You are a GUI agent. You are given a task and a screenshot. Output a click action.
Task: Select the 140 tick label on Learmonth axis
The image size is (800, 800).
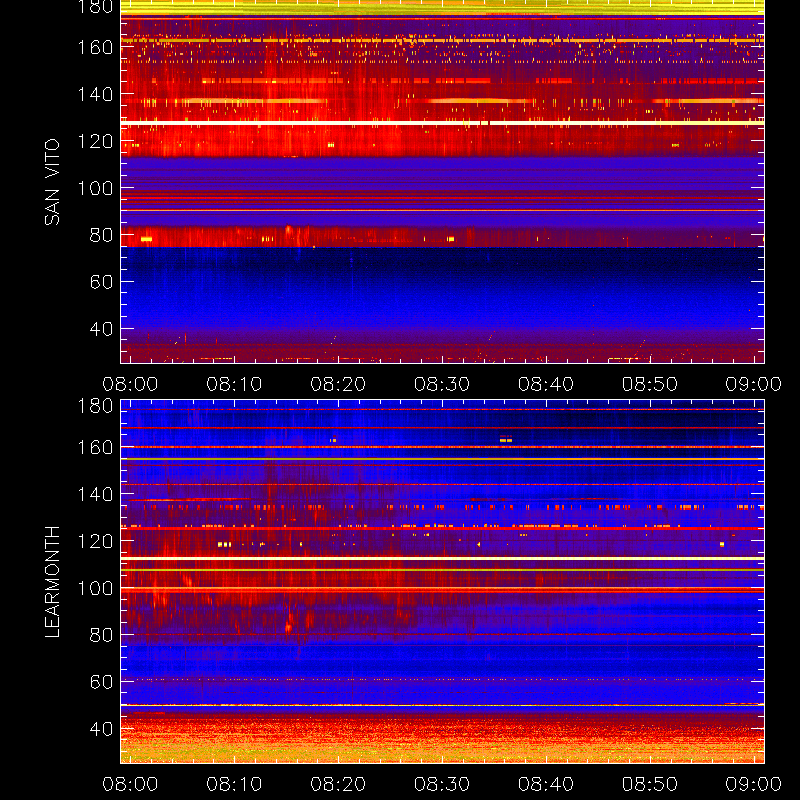coord(95,494)
